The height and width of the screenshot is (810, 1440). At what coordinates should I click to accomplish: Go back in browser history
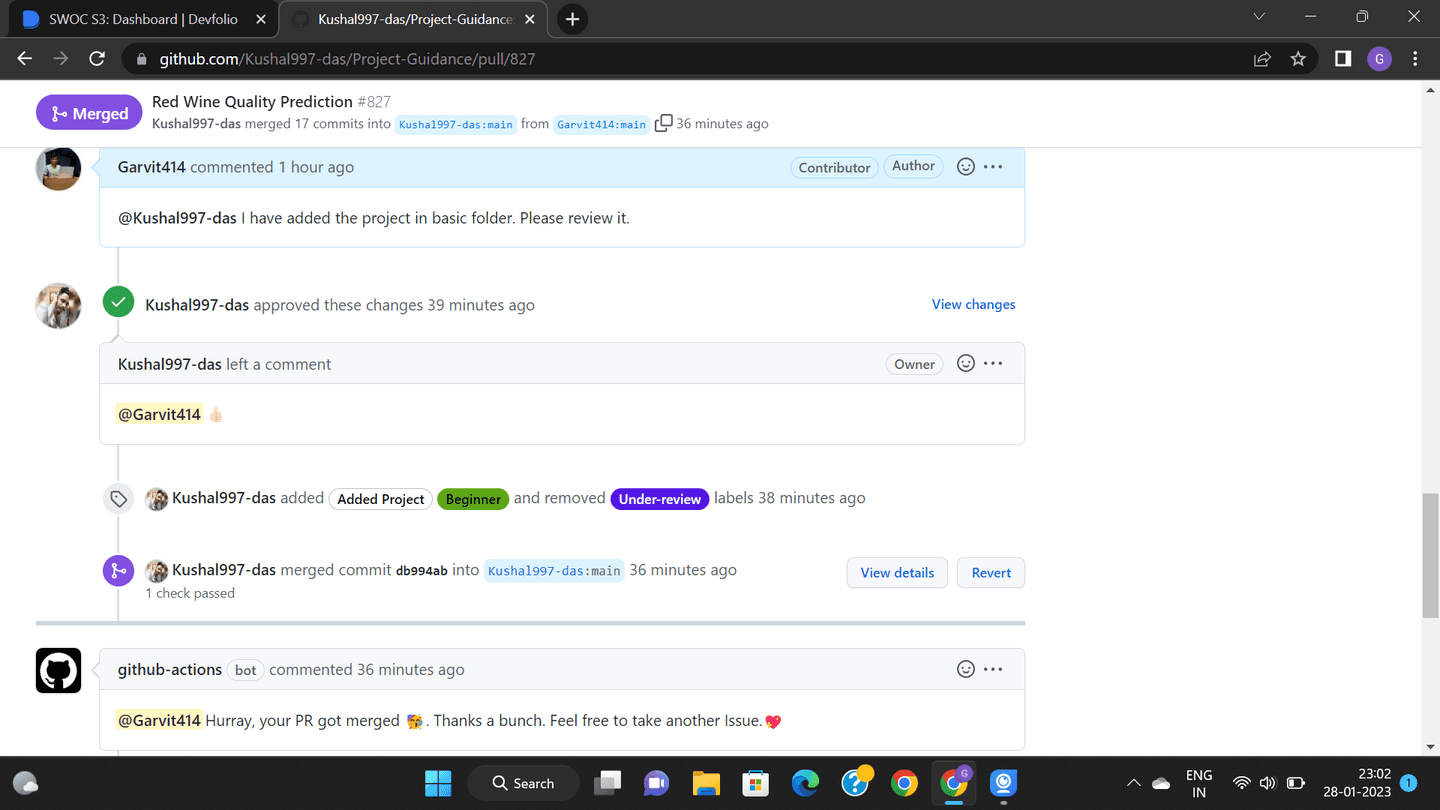(25, 59)
